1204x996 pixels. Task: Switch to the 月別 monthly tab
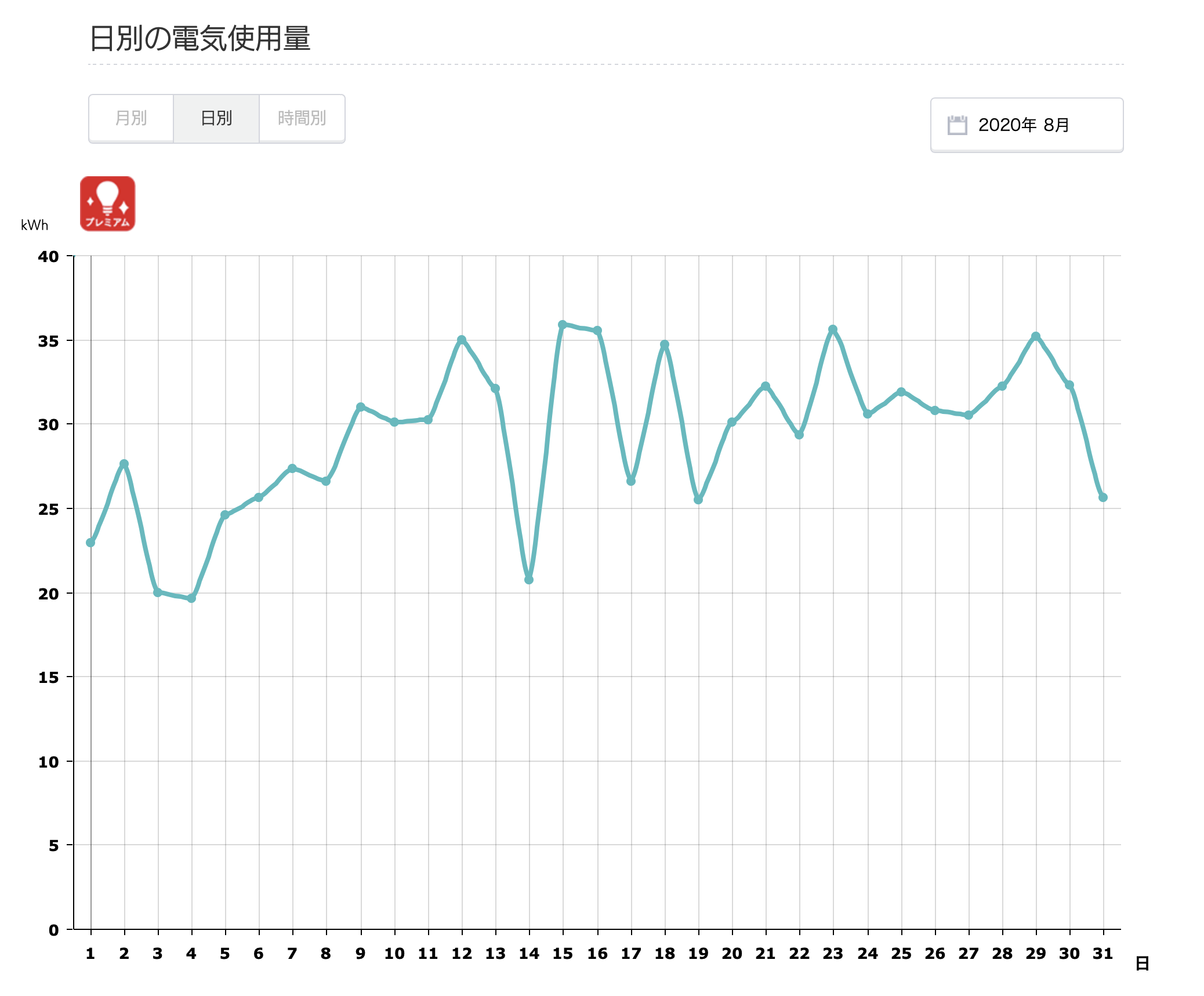click(x=131, y=118)
